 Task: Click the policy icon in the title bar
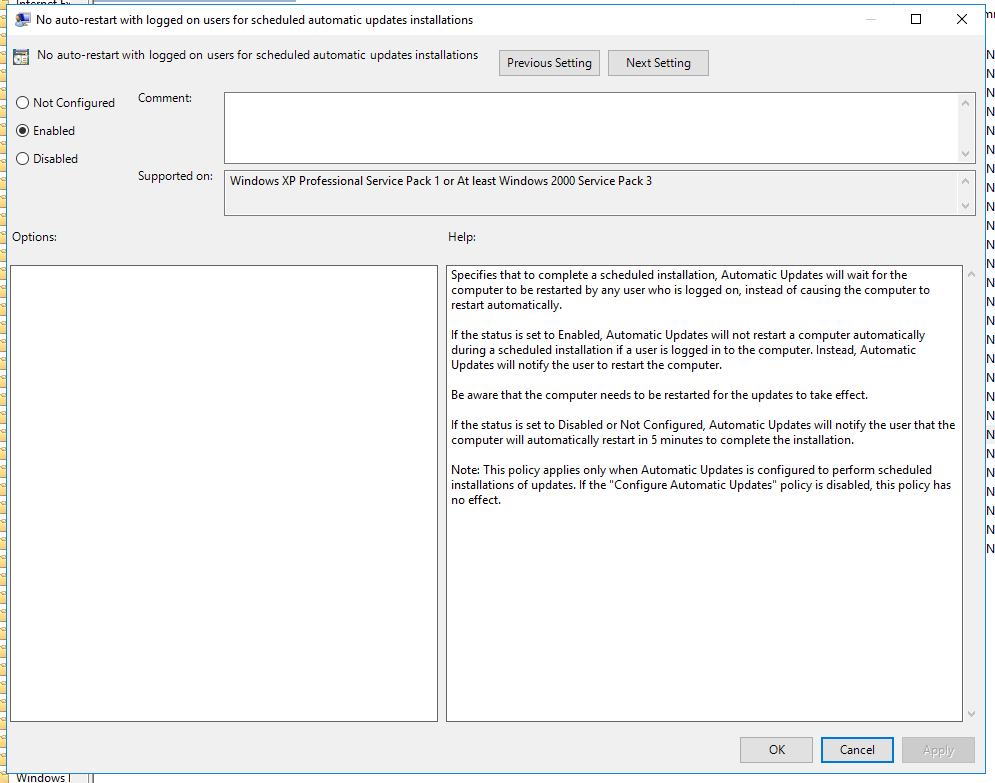click(x=21, y=19)
